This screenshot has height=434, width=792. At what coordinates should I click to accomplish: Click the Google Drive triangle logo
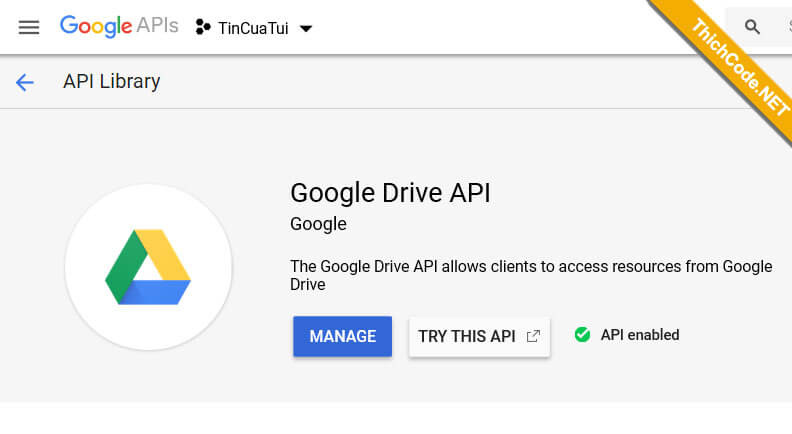148,267
